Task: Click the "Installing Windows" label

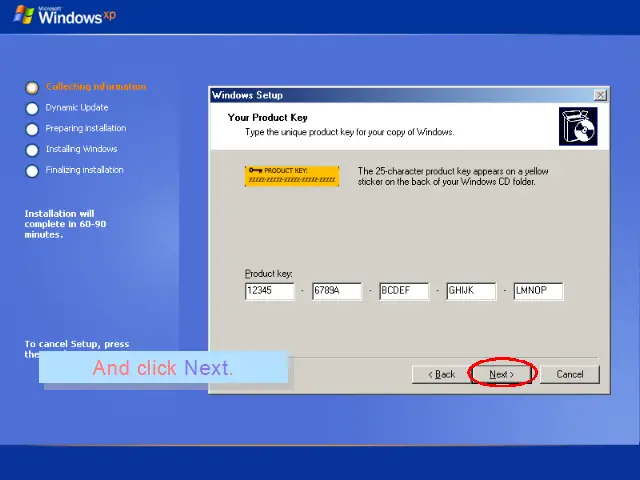Action: [x=81, y=149]
